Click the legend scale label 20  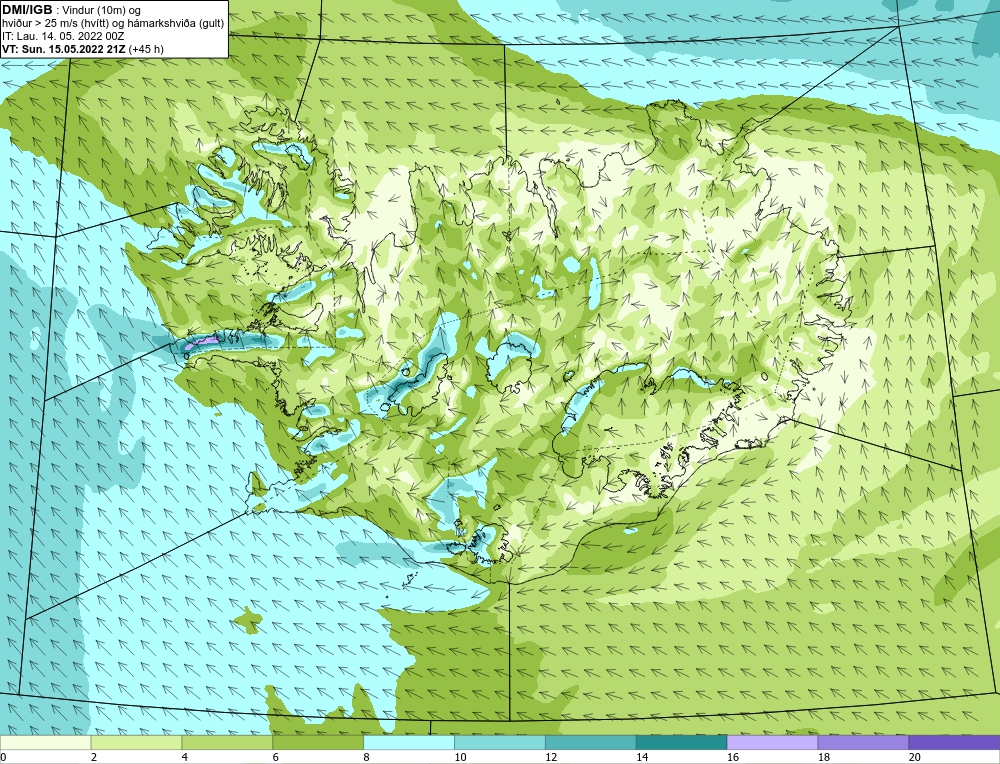coord(915,757)
